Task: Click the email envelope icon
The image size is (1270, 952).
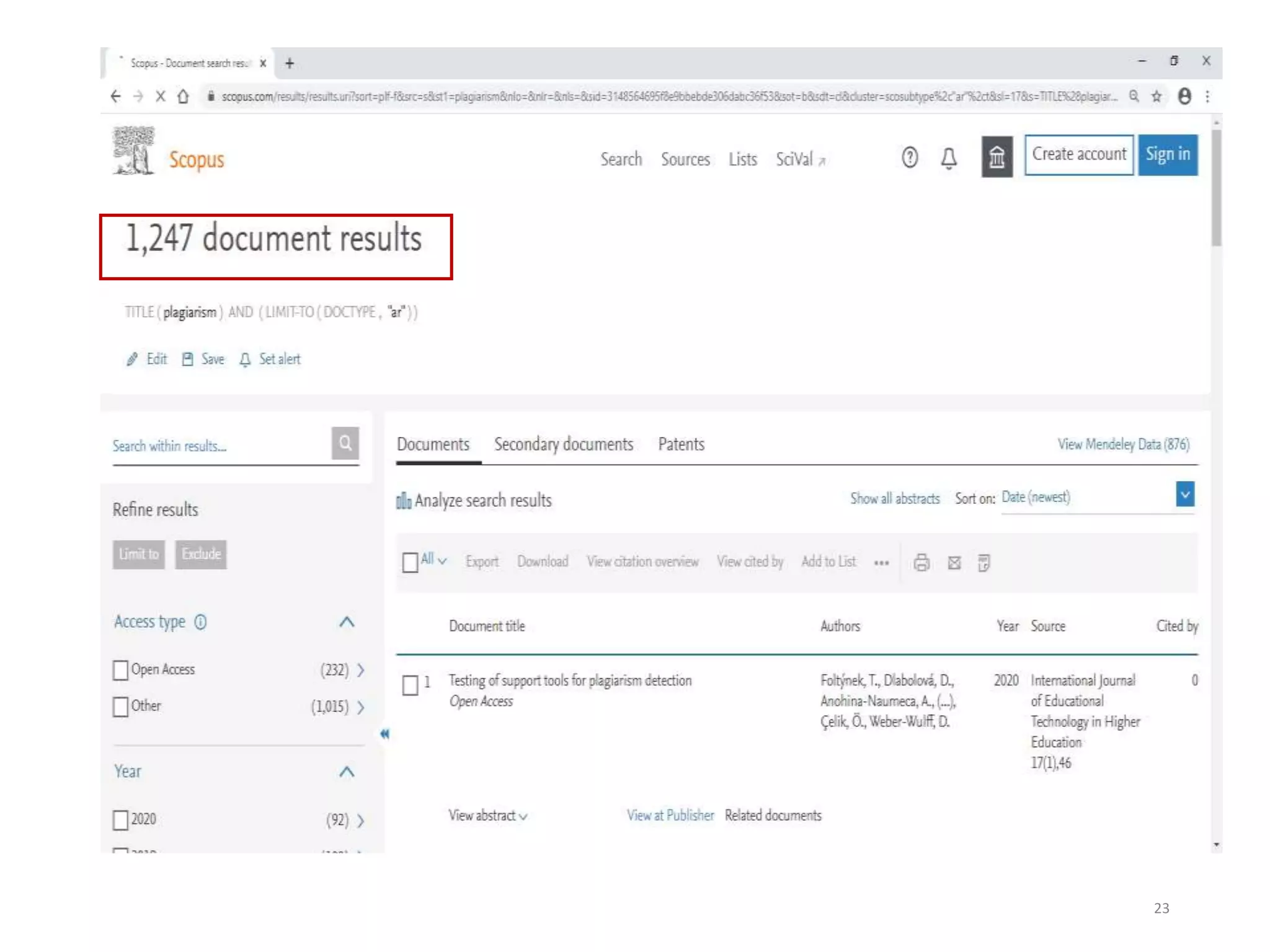Action: [954, 562]
